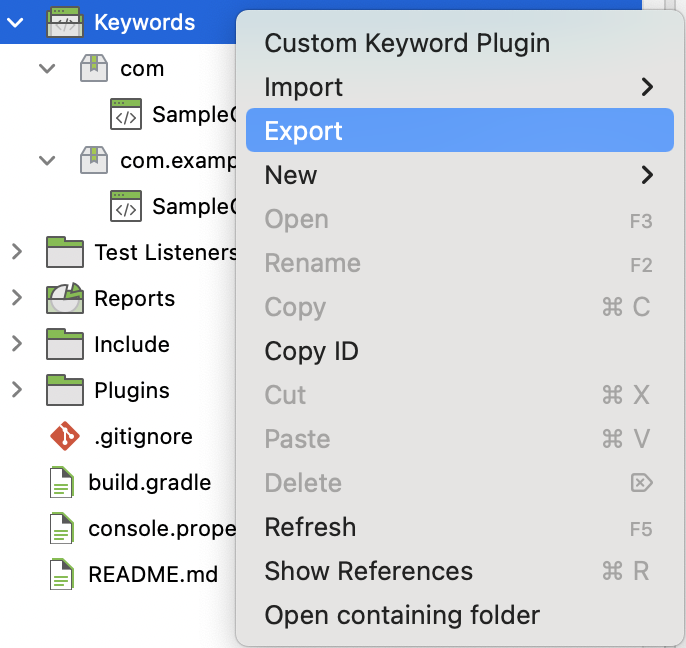Select Show References menu item
The image size is (686, 648).
click(x=368, y=571)
